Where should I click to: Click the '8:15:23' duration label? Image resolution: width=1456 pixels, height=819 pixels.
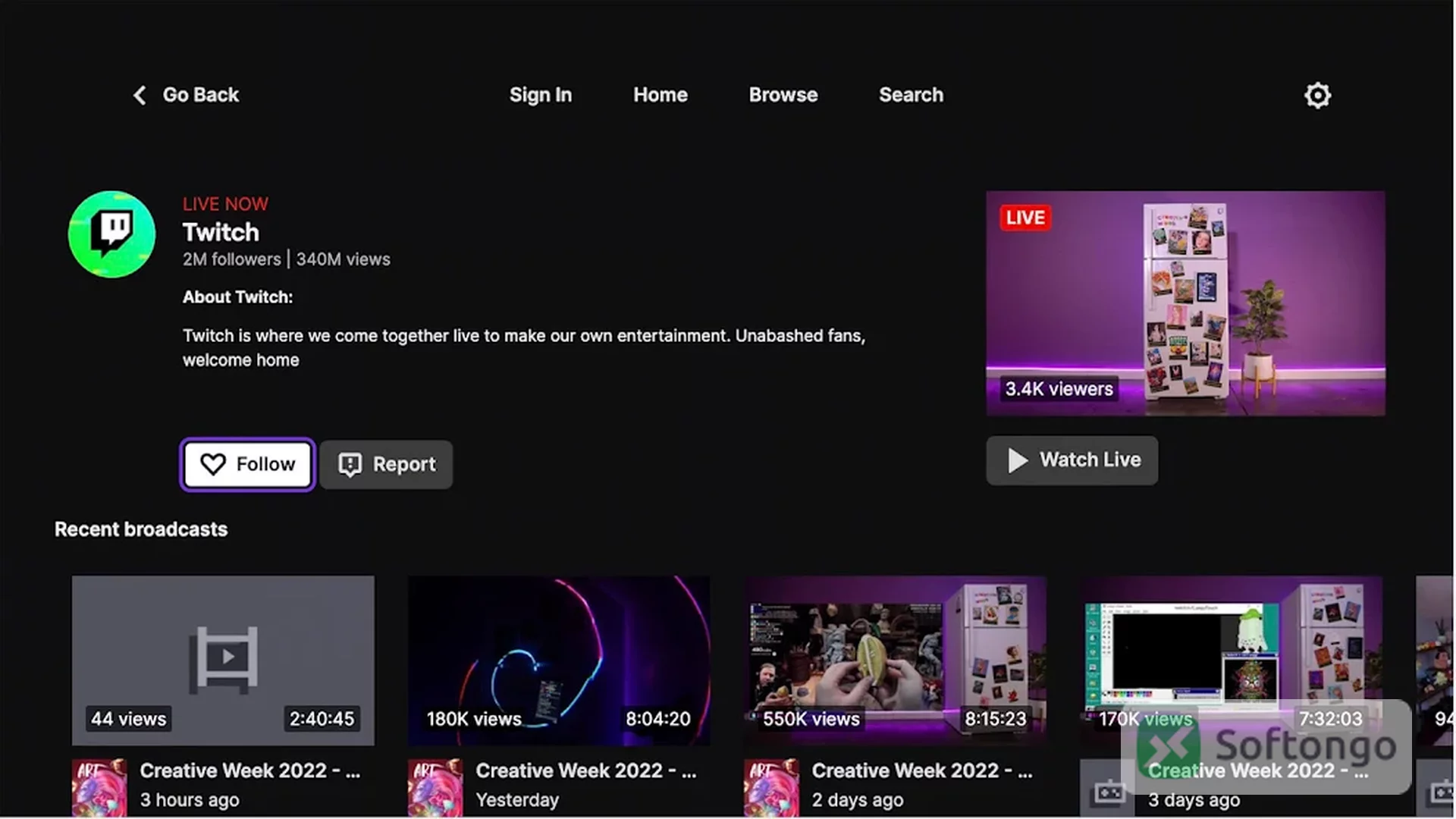(995, 719)
